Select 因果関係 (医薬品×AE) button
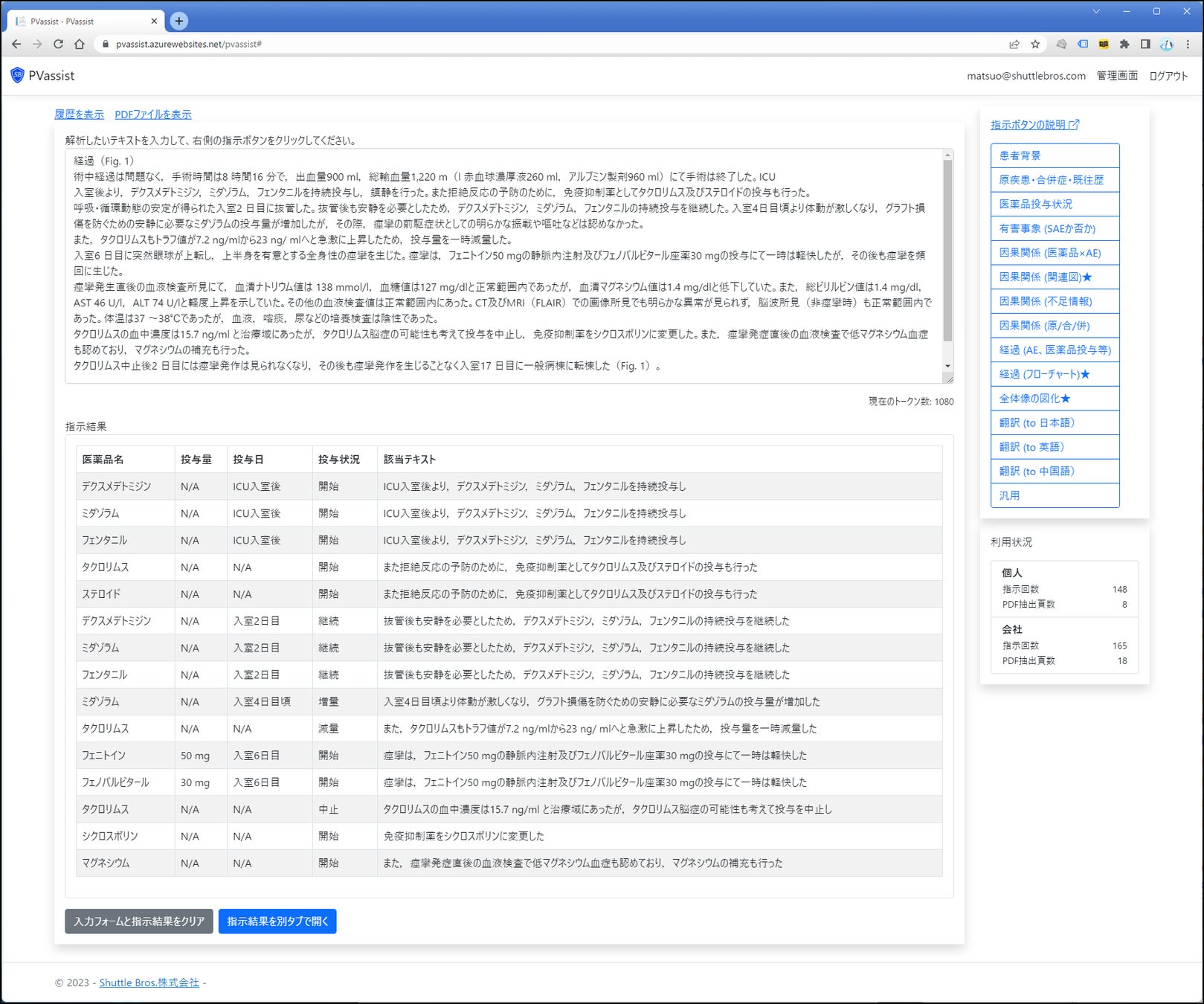Viewport: 1204px width, 1004px height. pos(1055,253)
